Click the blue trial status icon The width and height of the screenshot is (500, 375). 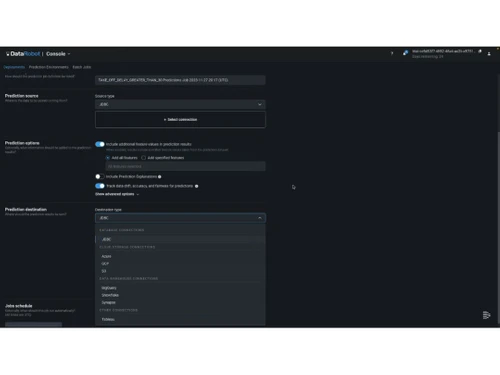point(405,53)
